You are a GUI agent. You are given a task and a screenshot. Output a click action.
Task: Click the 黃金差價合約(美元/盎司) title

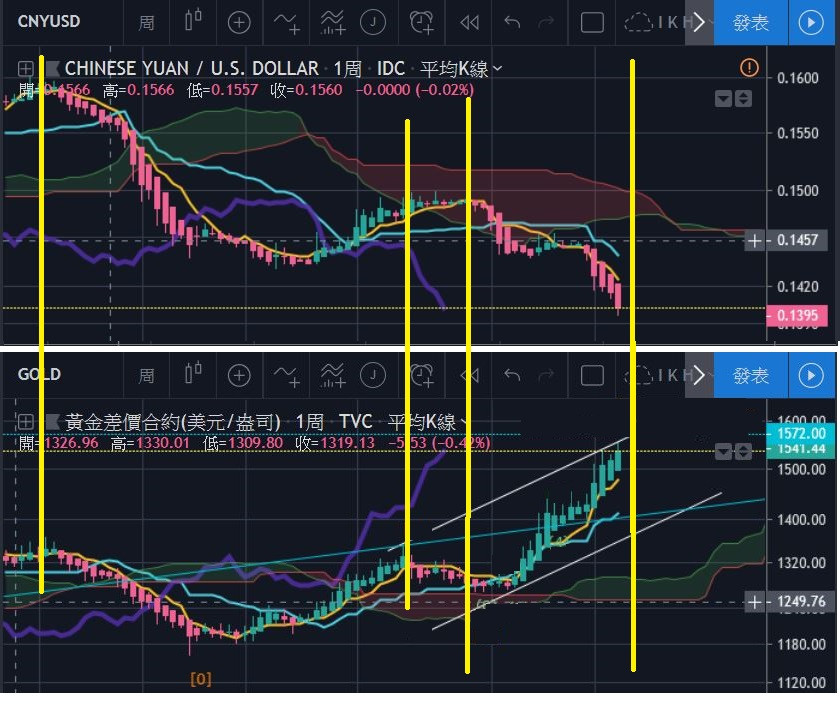[x=172, y=422]
